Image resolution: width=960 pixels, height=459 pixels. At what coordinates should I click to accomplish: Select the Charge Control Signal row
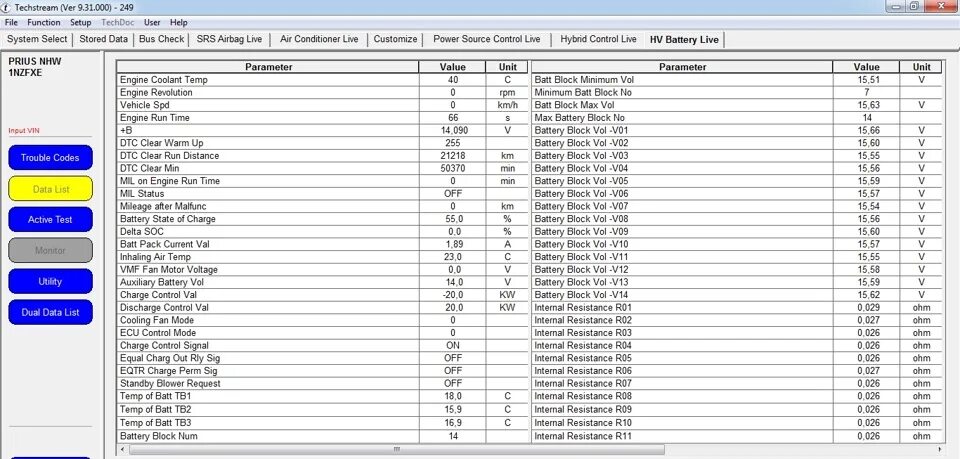(323, 345)
